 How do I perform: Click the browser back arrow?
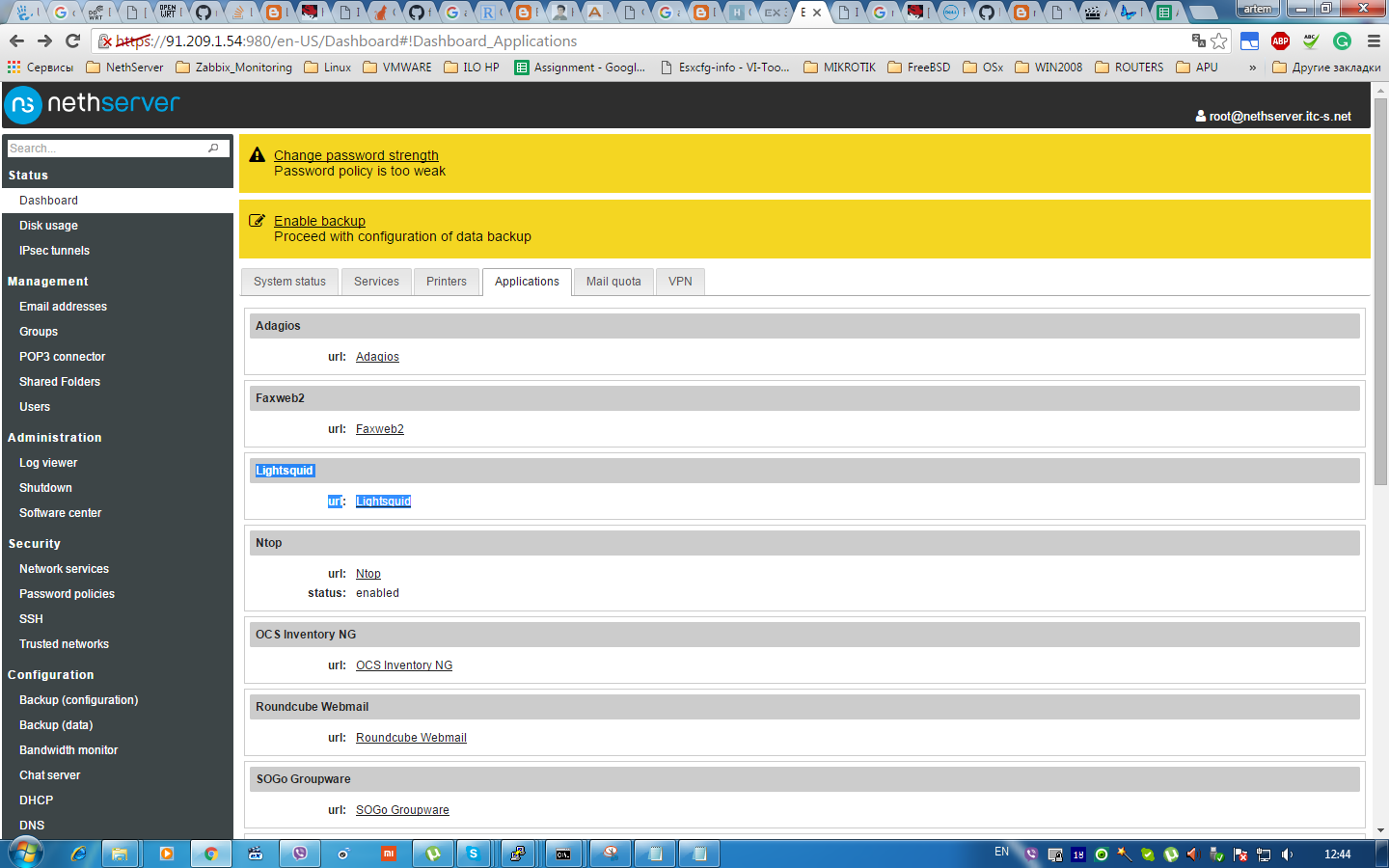16,41
